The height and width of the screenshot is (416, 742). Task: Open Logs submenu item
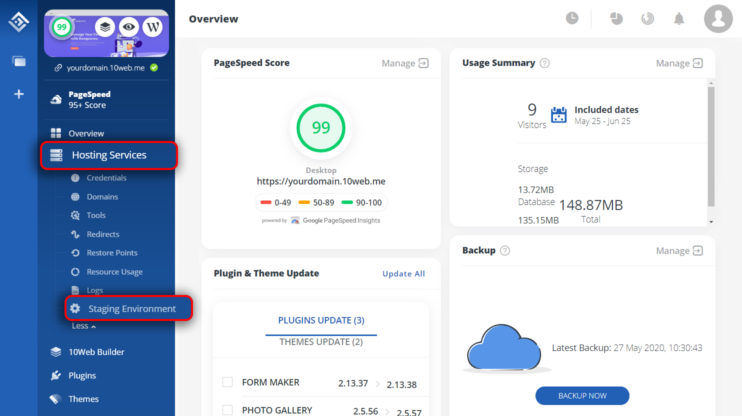pos(95,290)
